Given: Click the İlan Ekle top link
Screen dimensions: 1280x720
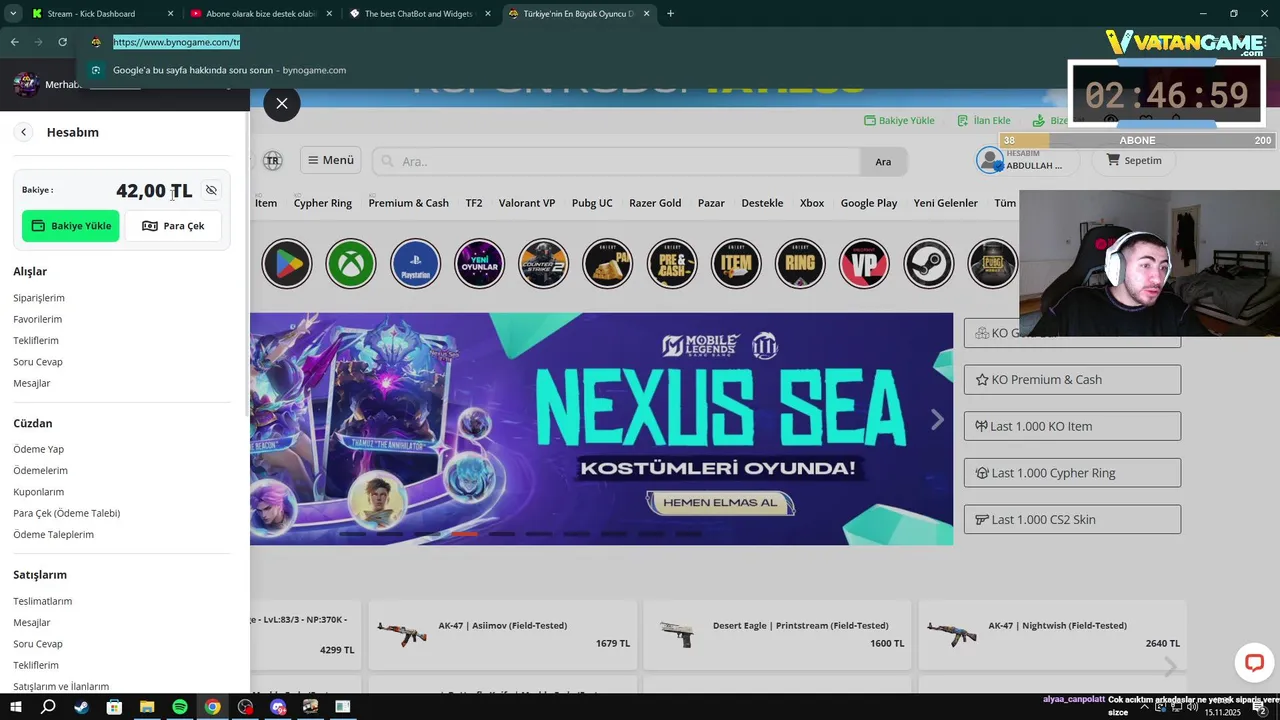Looking at the screenshot, I should (x=984, y=120).
